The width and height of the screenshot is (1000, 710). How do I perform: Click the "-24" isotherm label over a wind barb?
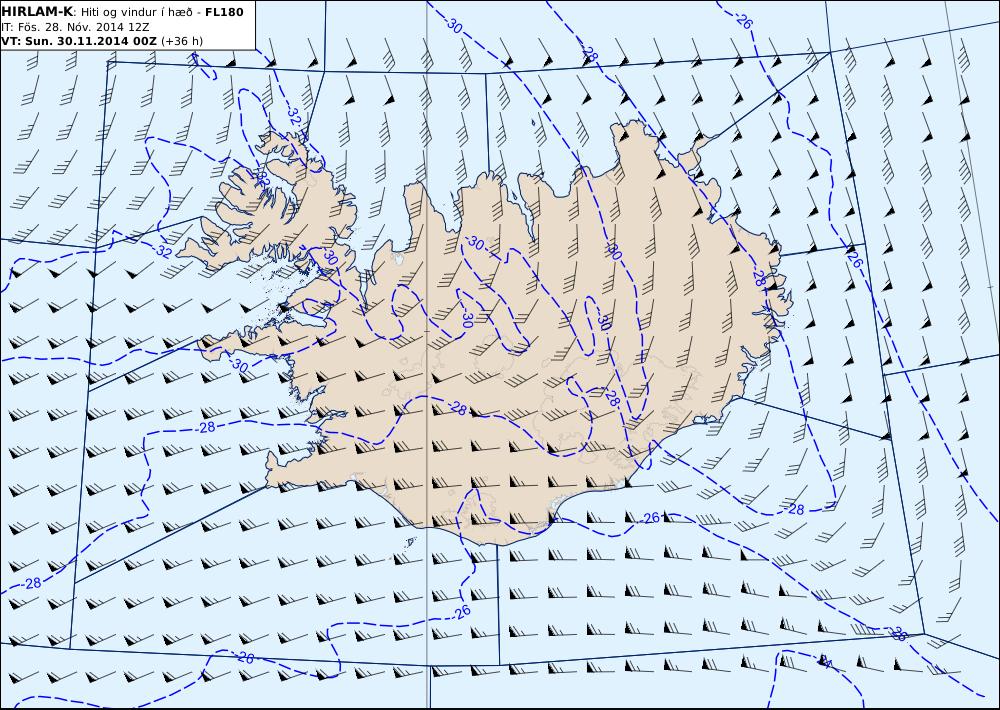pyautogui.click(x=825, y=662)
